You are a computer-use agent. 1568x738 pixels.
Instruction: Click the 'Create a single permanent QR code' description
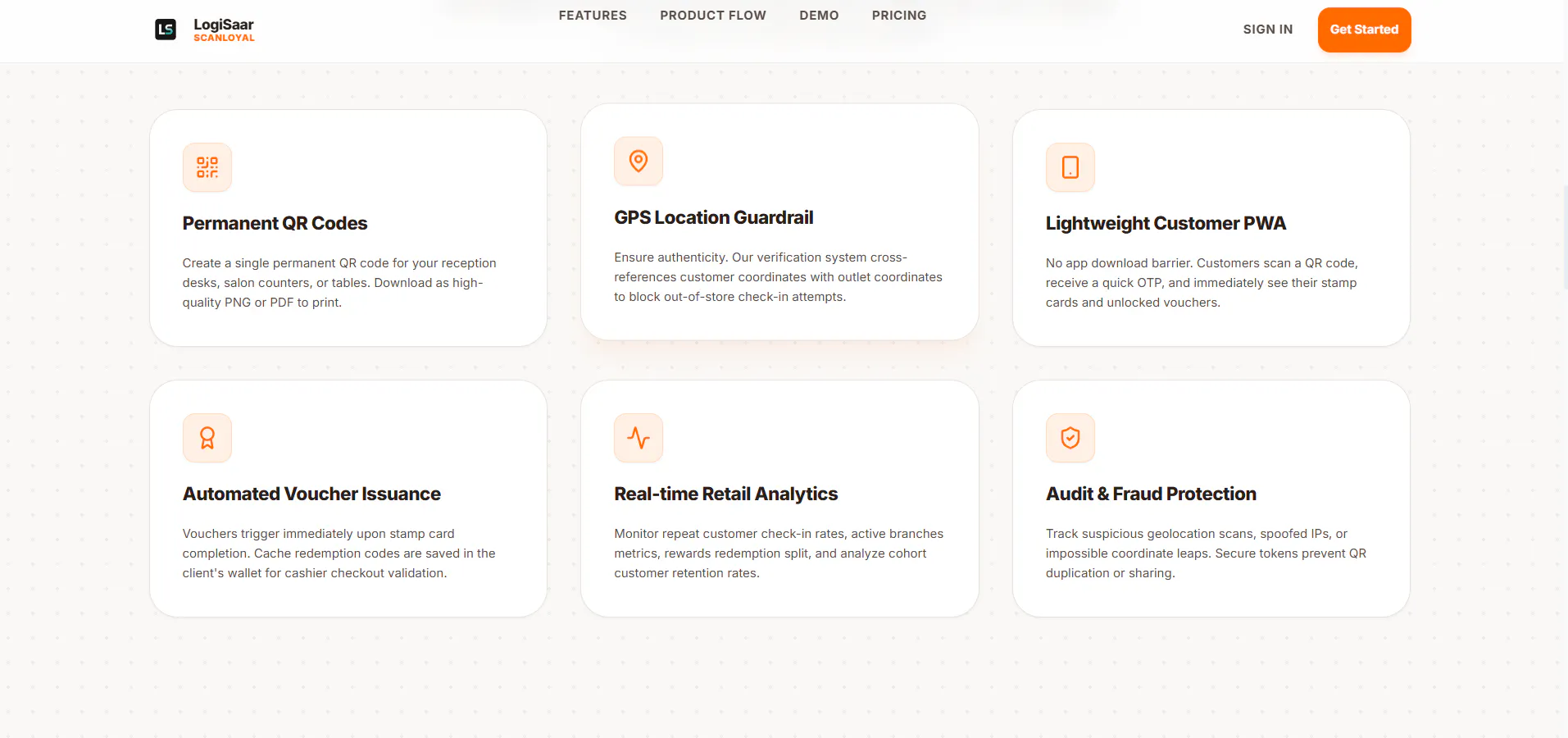pos(339,283)
